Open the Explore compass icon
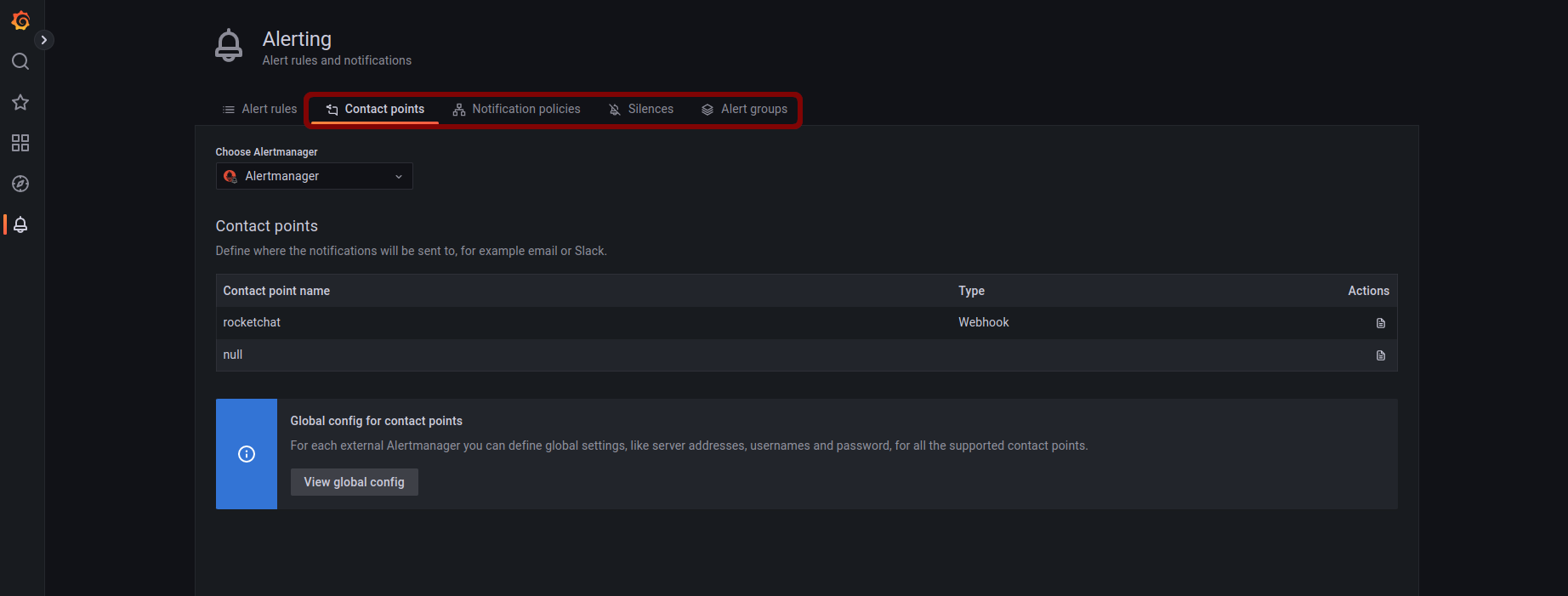Image resolution: width=1568 pixels, height=596 pixels. point(20,184)
